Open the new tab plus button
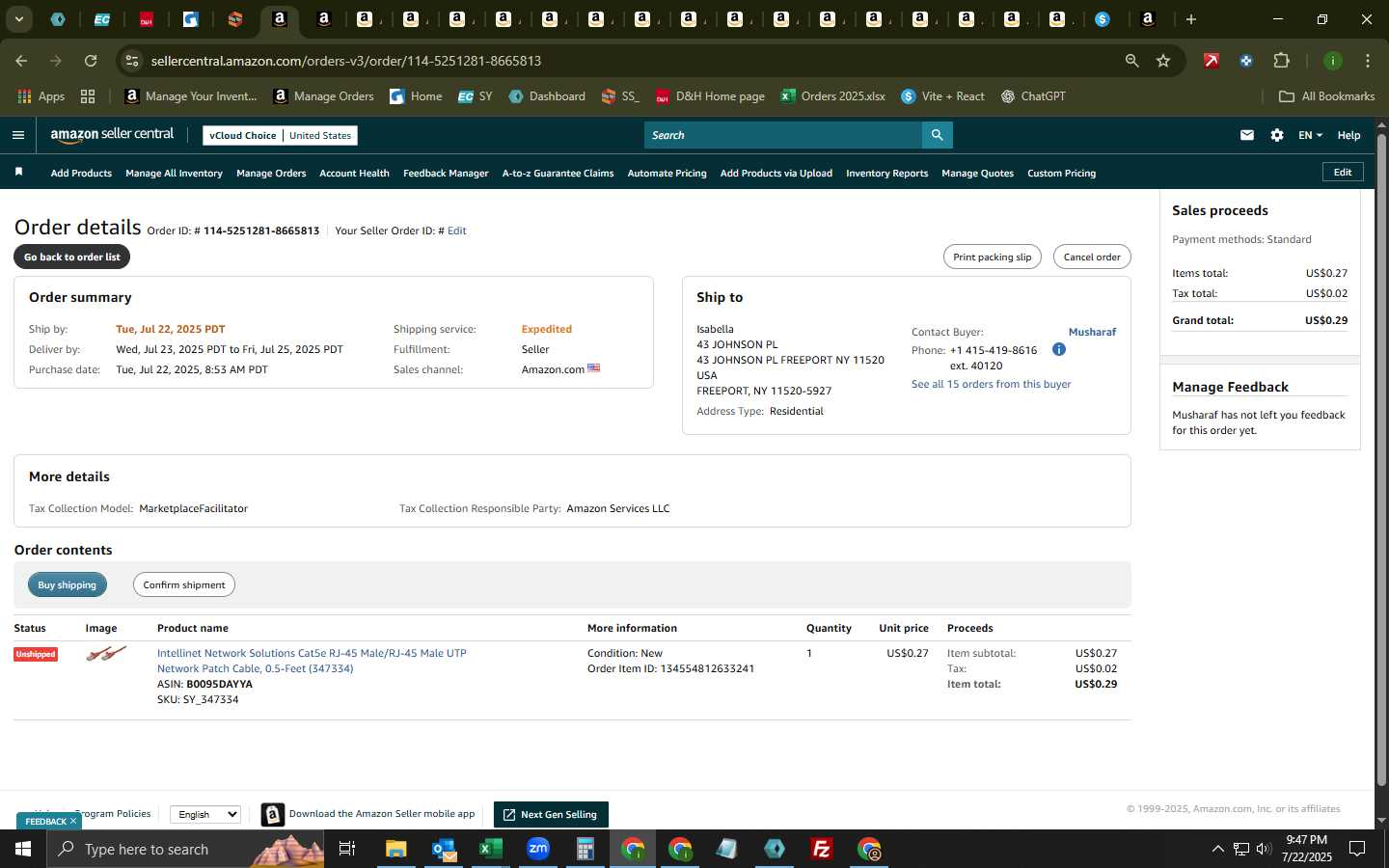Screen dimensions: 1389x868 1190,19
